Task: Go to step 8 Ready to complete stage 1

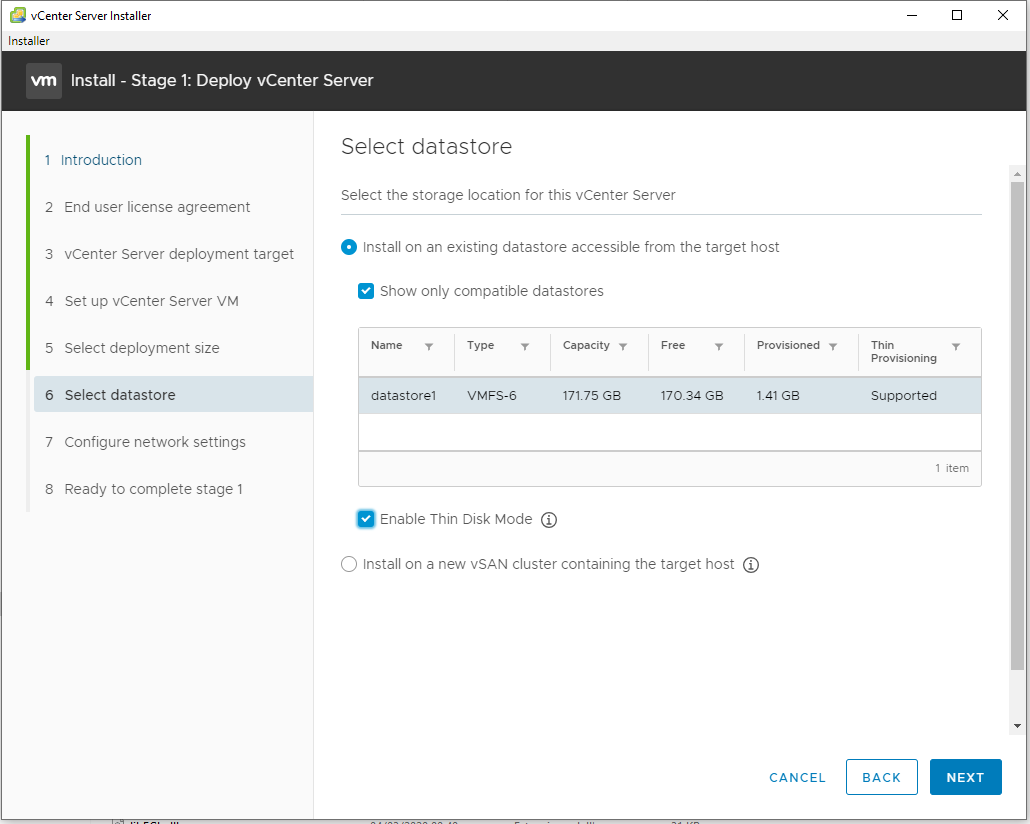Action: [144, 489]
